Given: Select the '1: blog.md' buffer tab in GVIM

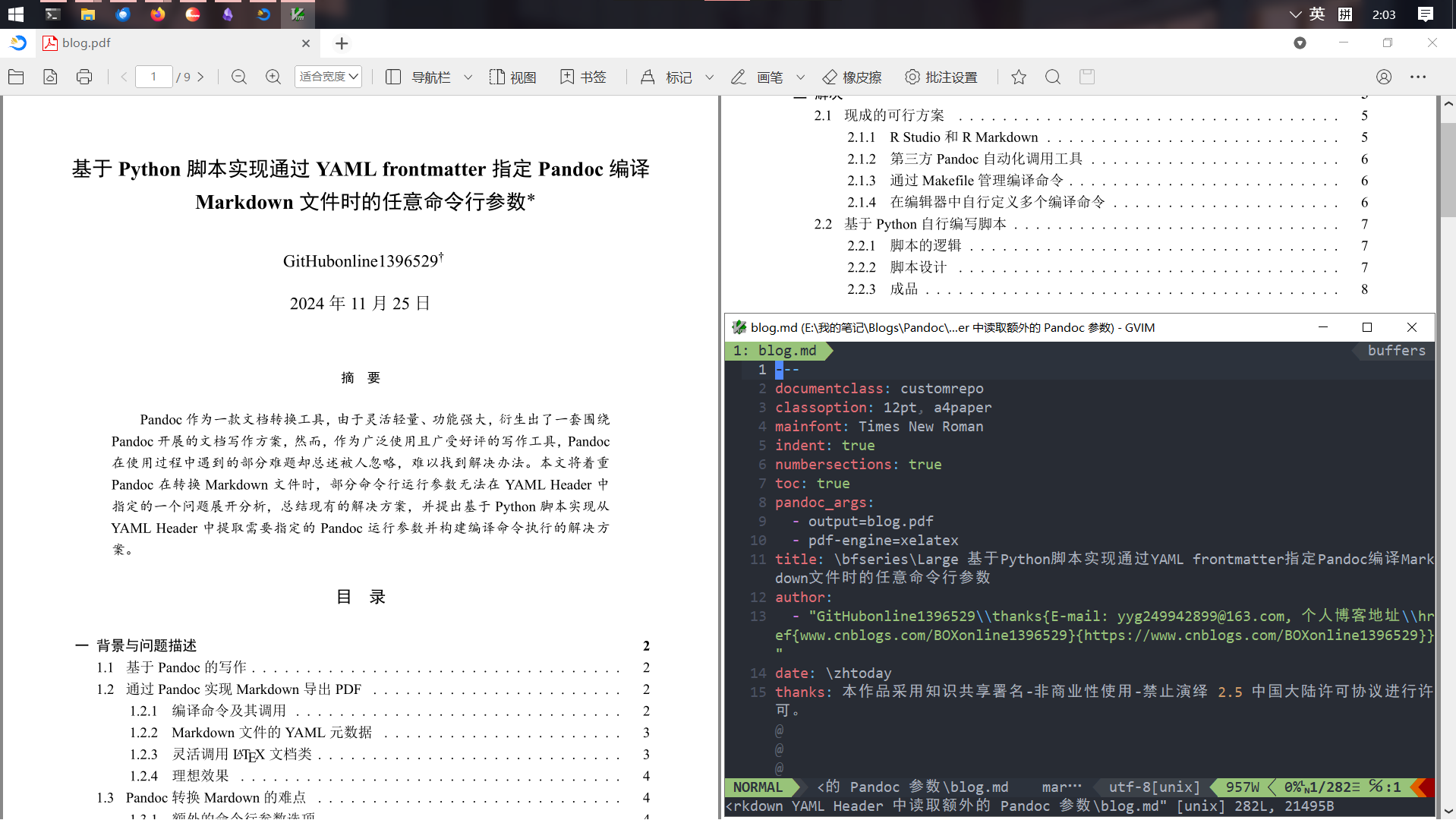Looking at the screenshot, I should 775,351.
